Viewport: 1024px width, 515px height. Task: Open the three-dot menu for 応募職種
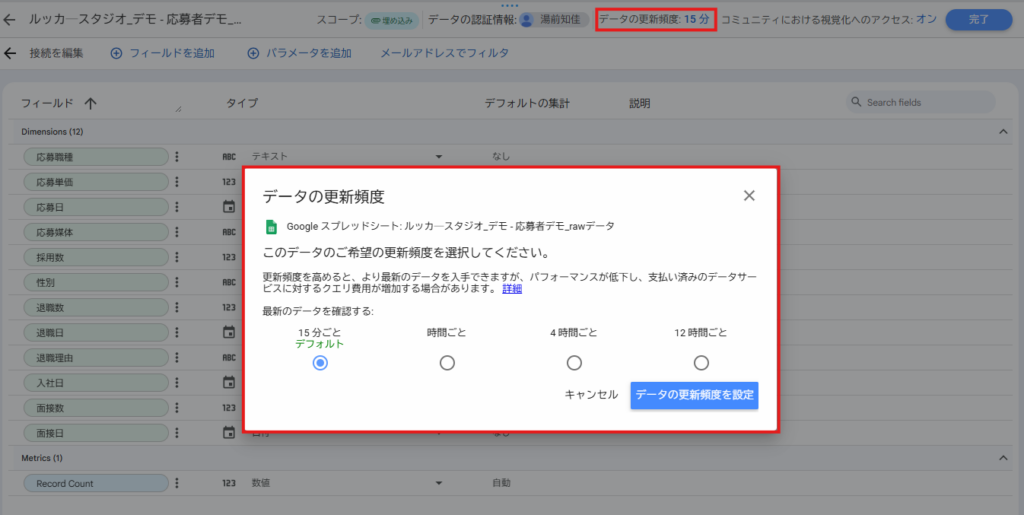click(176, 156)
